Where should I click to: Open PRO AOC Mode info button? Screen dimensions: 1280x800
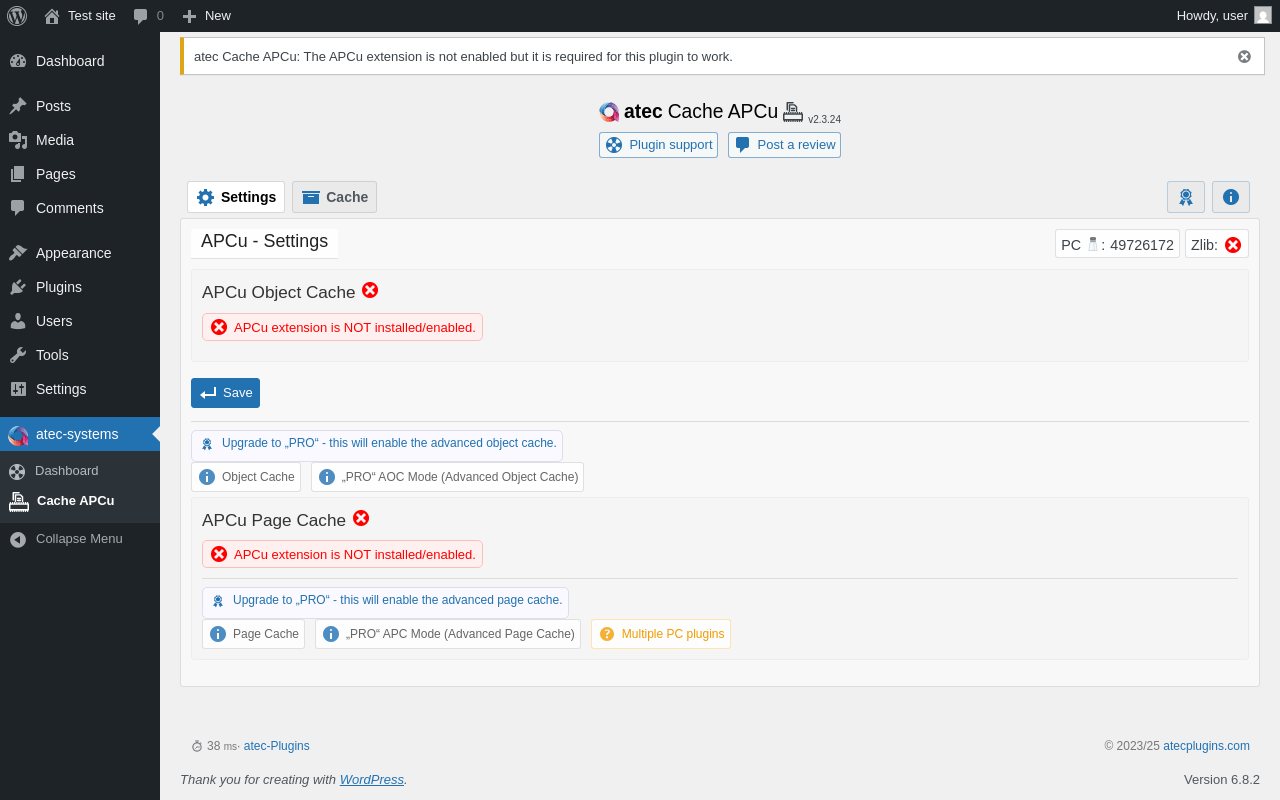pyautogui.click(x=447, y=477)
